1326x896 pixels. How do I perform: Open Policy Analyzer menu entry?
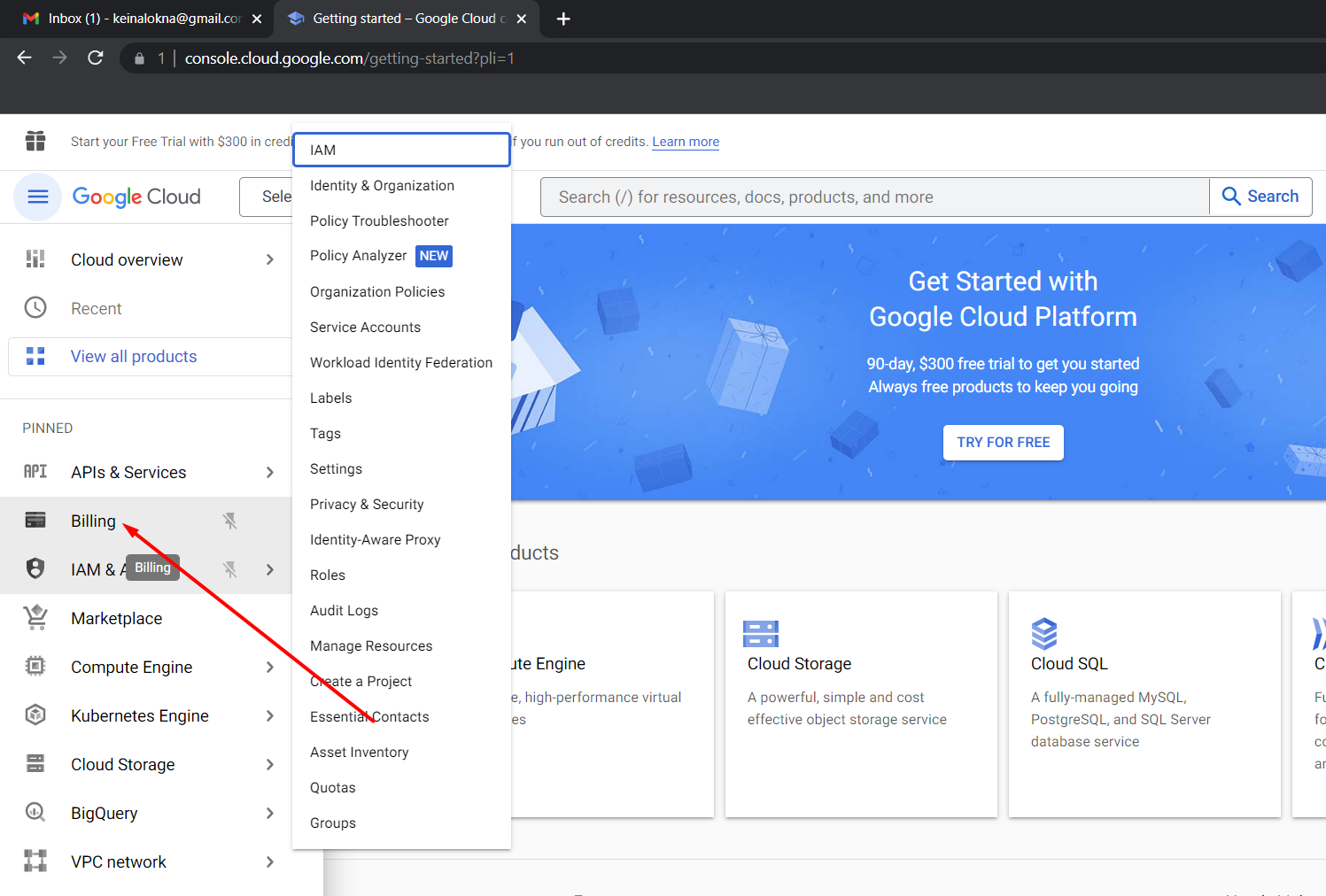(401, 256)
